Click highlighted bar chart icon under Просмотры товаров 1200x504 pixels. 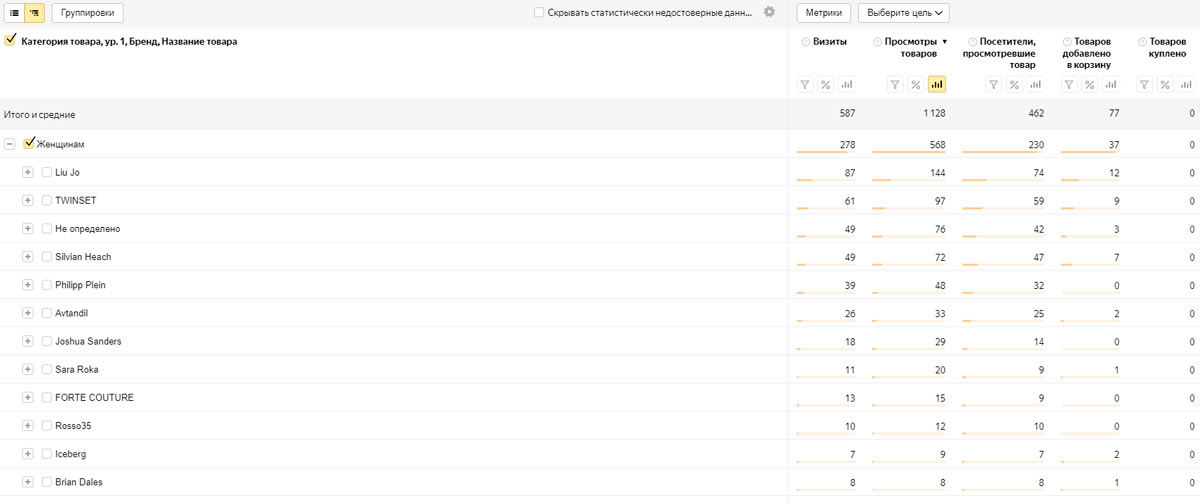point(937,85)
